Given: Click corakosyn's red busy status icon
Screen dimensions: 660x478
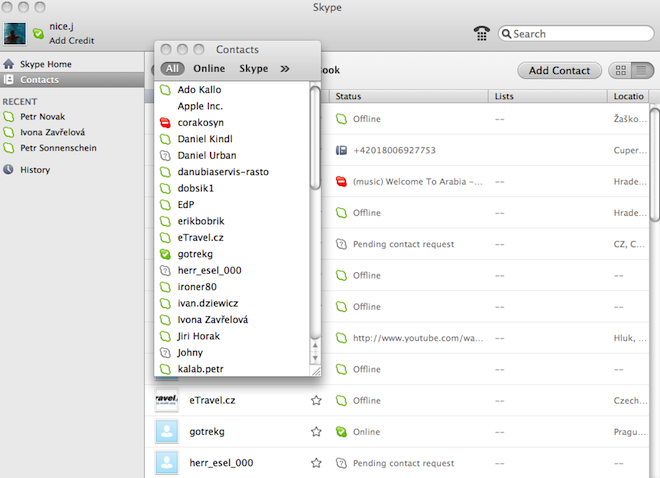Looking at the screenshot, I should coord(167,122).
